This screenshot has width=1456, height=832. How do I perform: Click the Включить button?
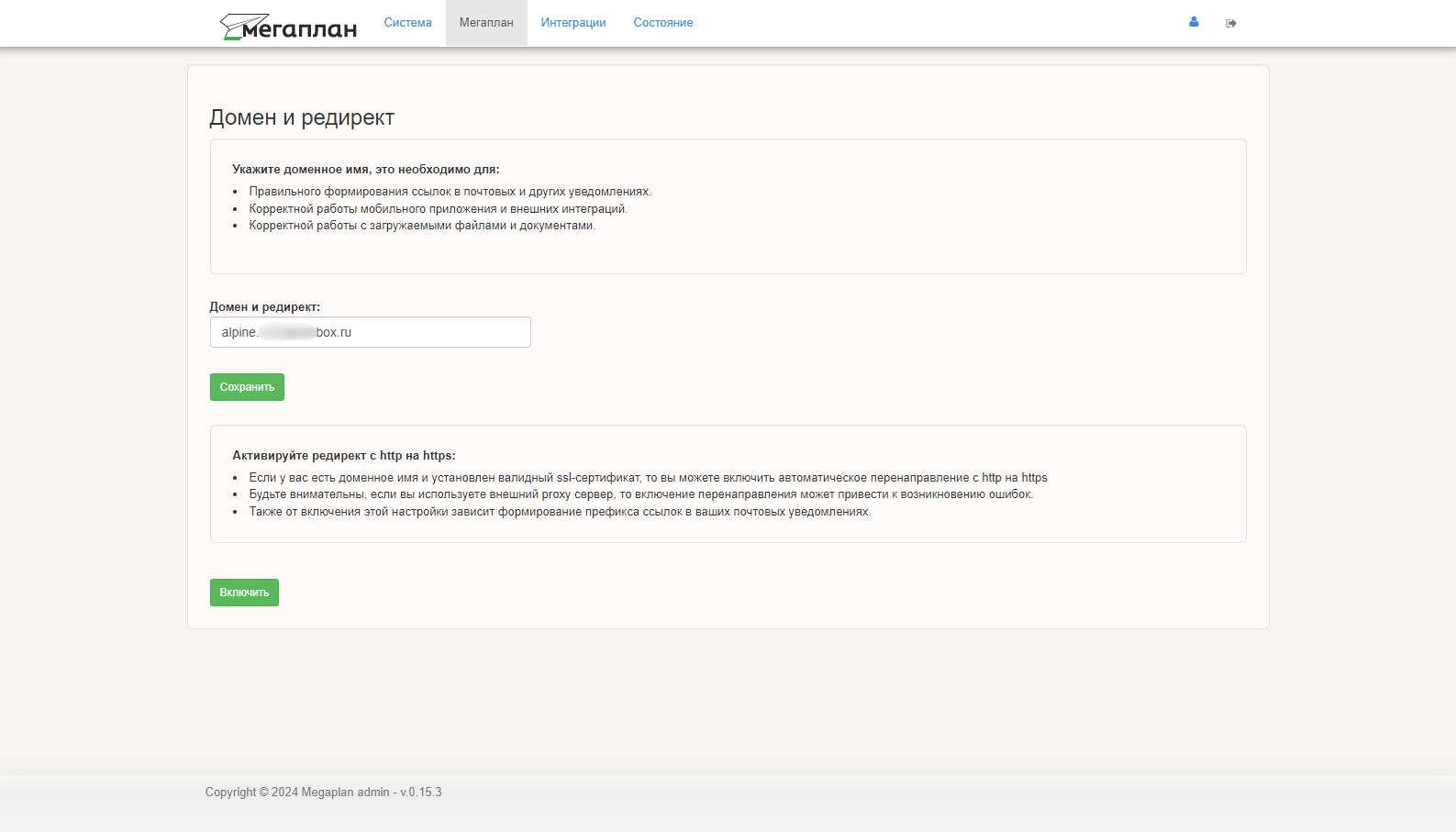pyautogui.click(x=244, y=593)
